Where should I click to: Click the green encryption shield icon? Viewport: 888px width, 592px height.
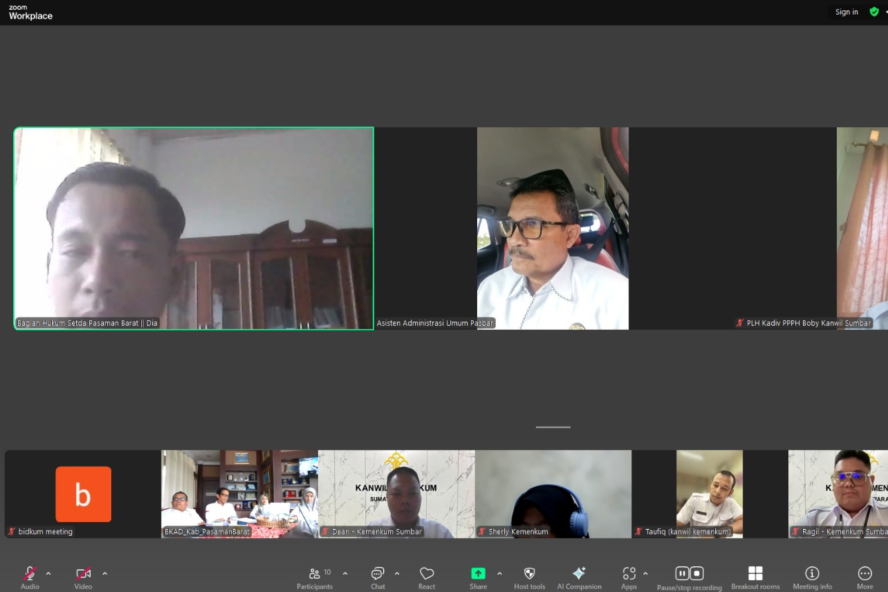(x=874, y=12)
